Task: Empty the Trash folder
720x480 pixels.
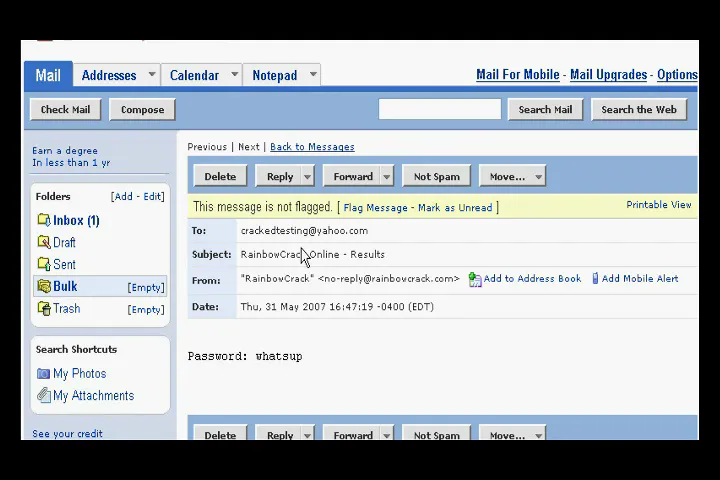Action: coord(146,310)
